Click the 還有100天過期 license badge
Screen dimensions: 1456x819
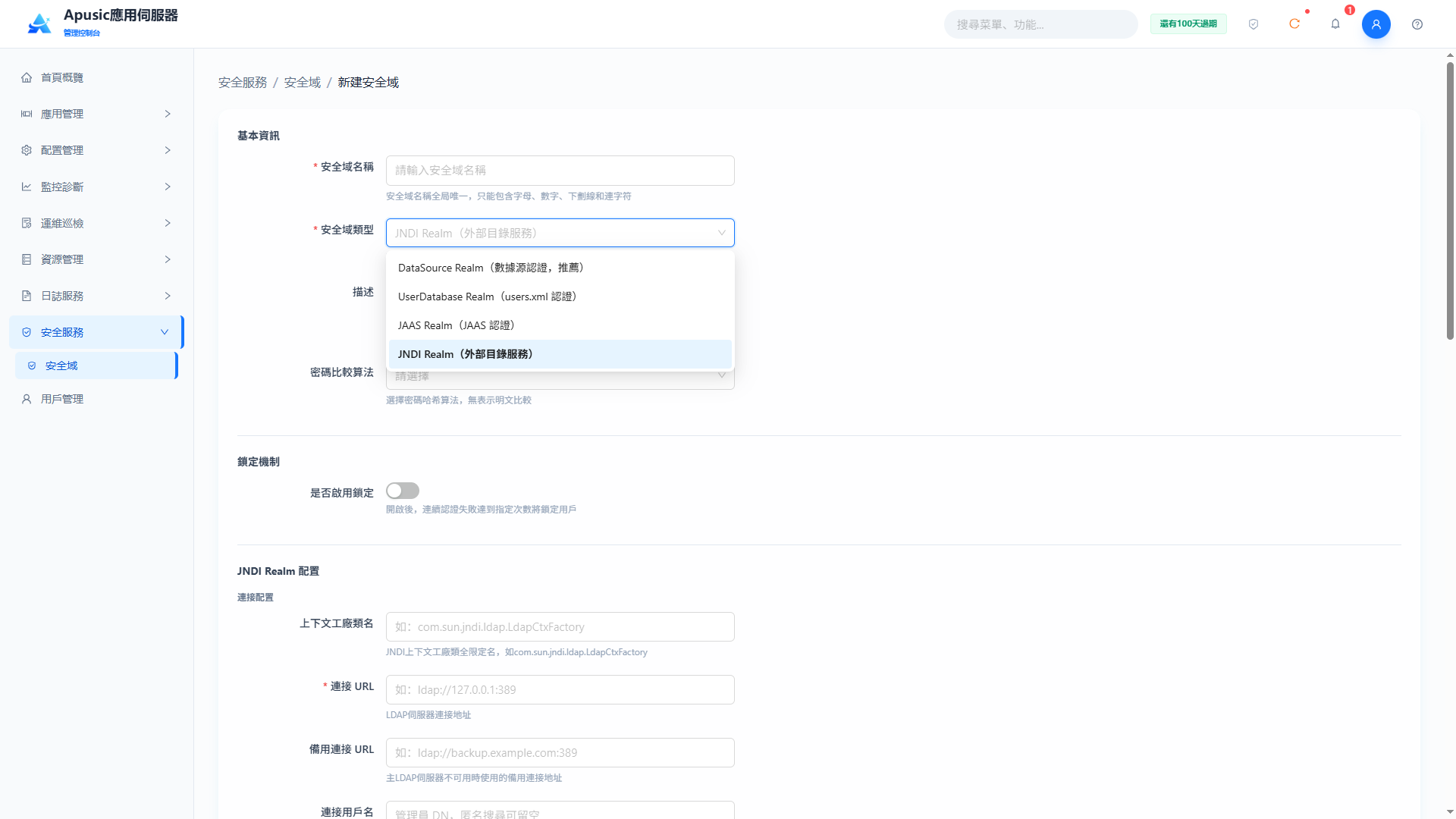coord(1188,24)
